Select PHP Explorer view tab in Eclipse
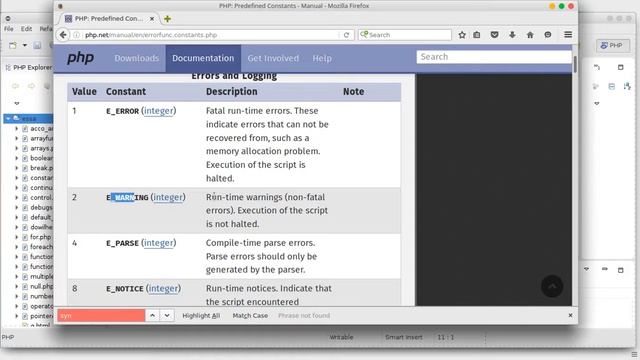Screen dimensions: 640x360 click(29, 67)
